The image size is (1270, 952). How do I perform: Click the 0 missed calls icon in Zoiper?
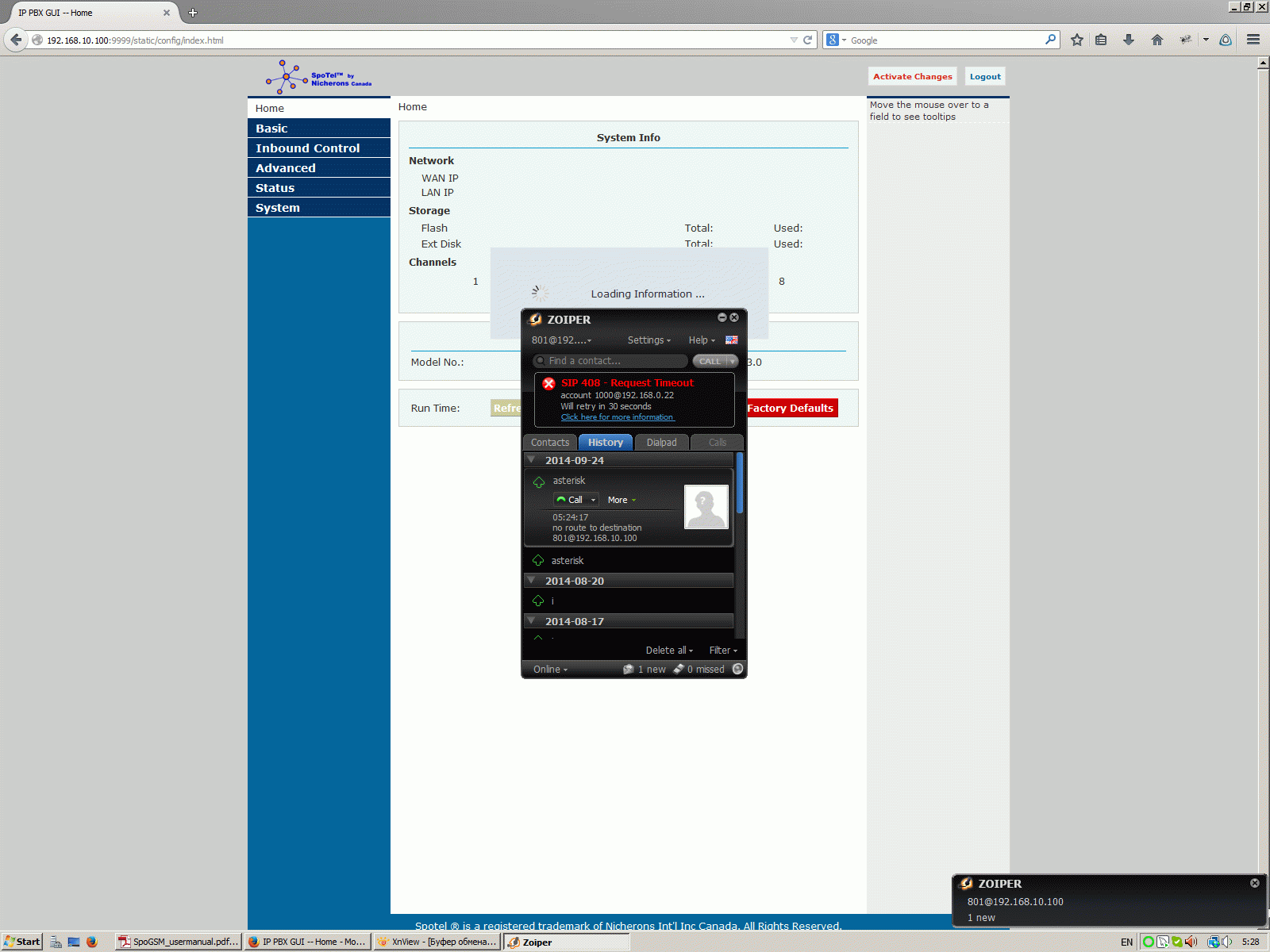(679, 670)
